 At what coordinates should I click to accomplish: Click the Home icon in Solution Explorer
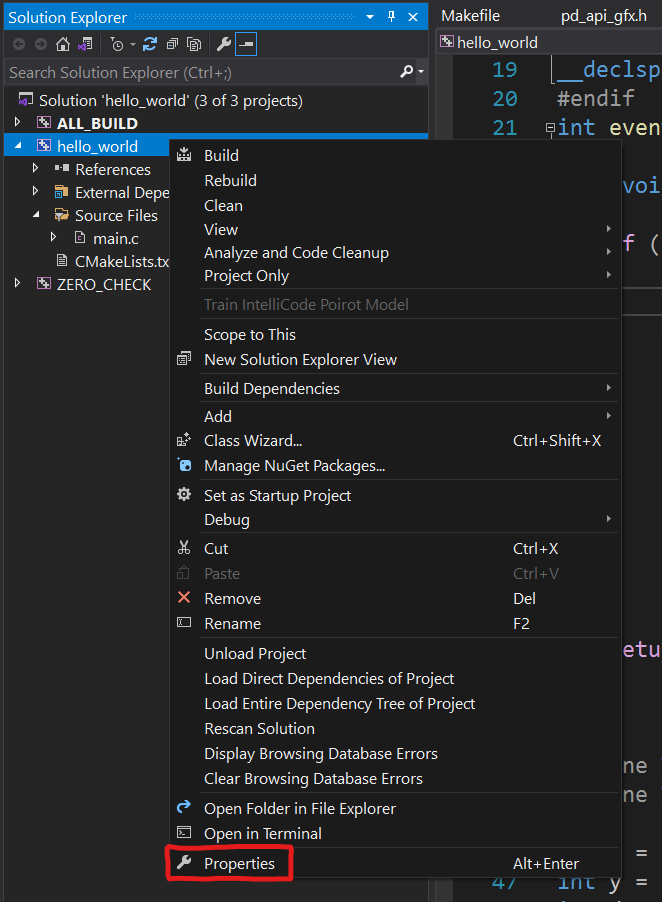63,44
